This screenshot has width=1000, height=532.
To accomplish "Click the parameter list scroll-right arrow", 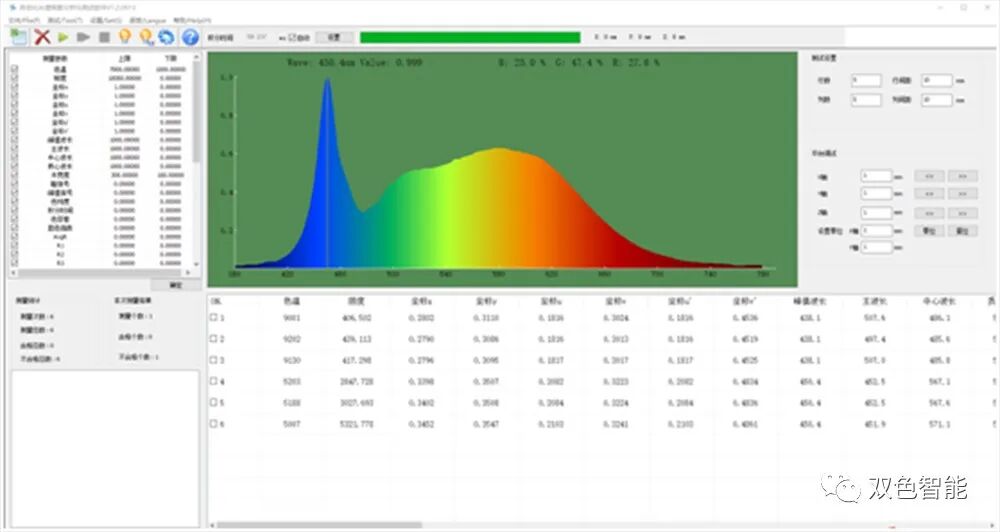I will 188,272.
